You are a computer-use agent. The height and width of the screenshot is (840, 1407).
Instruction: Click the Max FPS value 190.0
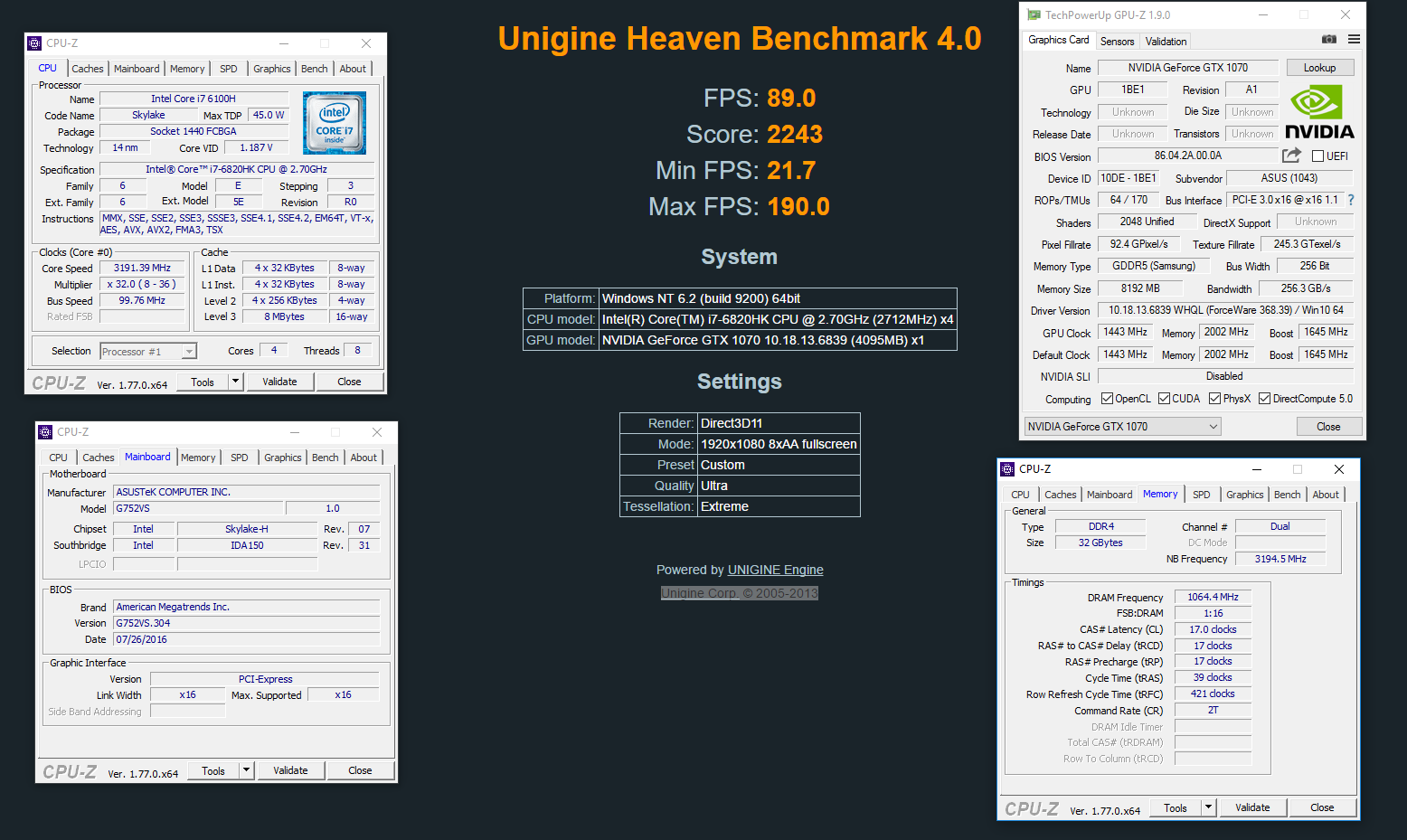pyautogui.click(x=798, y=206)
